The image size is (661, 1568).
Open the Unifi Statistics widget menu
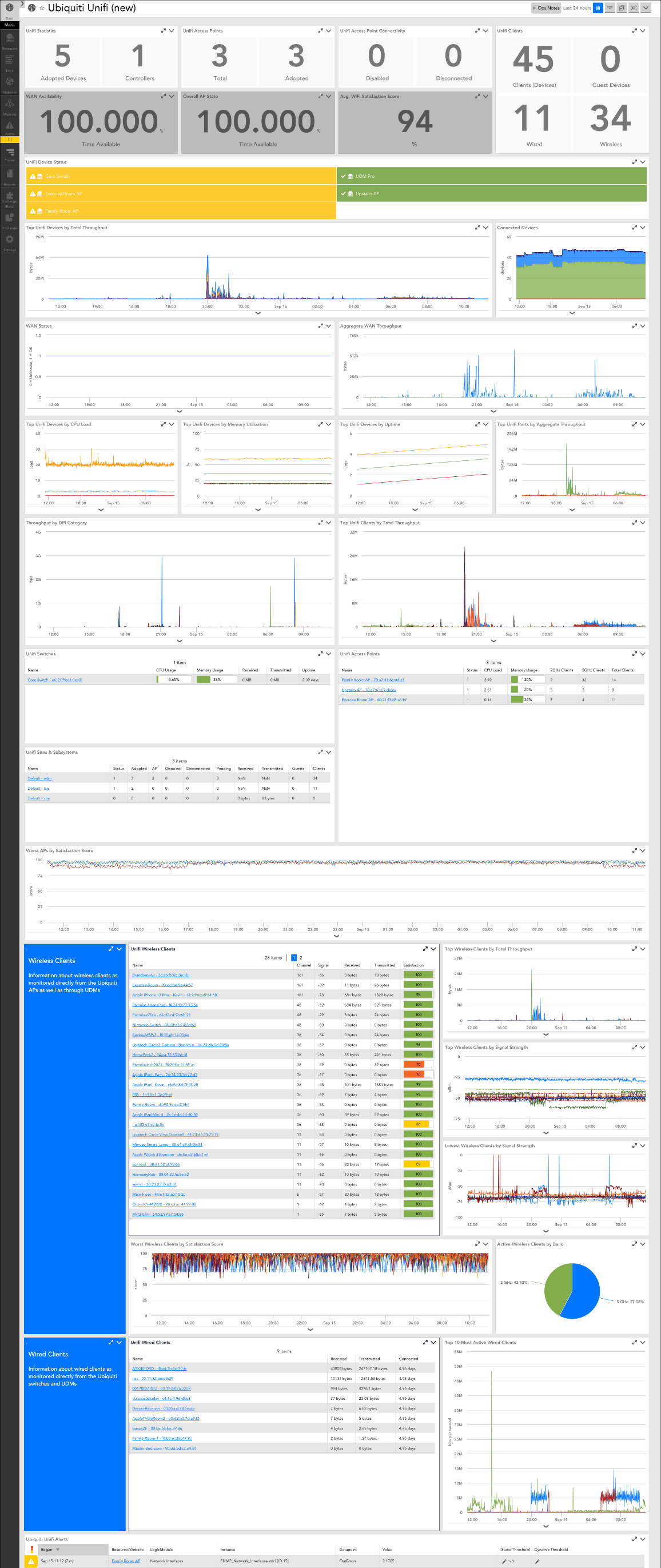pyautogui.click(x=172, y=30)
